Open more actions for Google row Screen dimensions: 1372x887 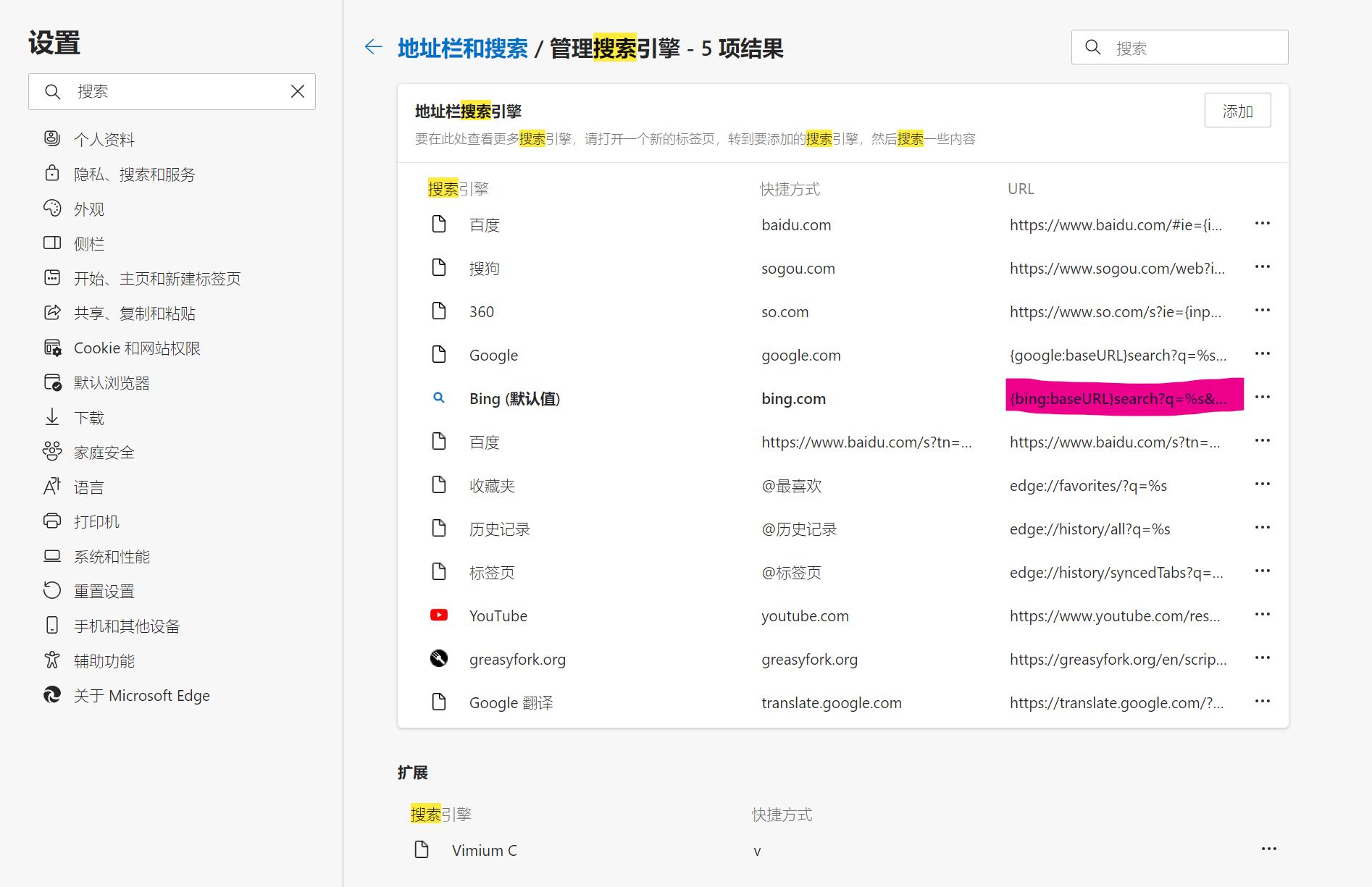pos(1262,354)
